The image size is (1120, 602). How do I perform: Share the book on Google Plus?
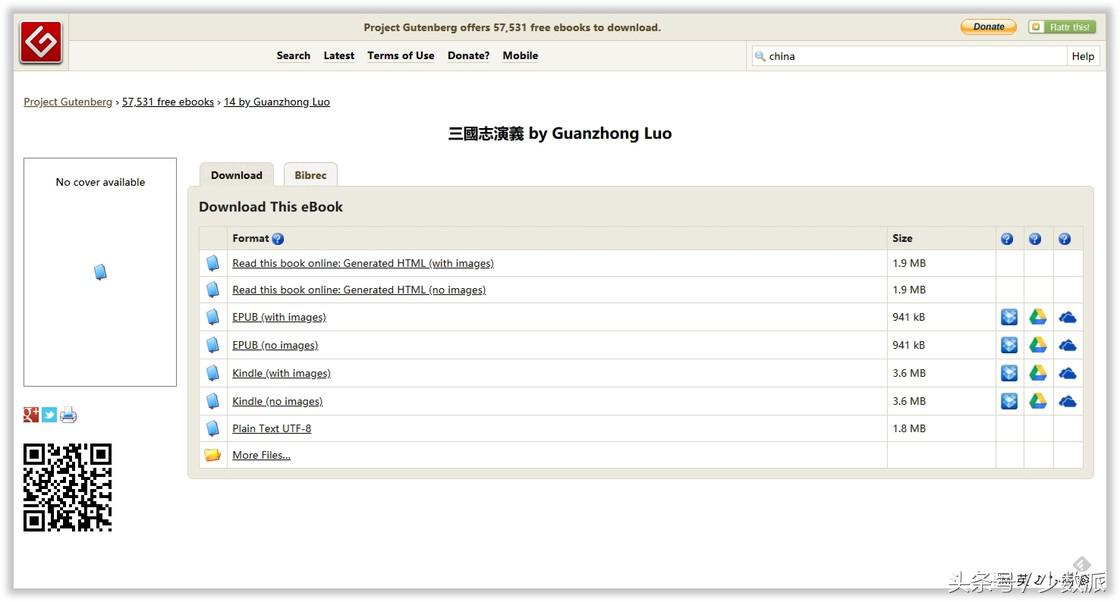click(x=31, y=415)
